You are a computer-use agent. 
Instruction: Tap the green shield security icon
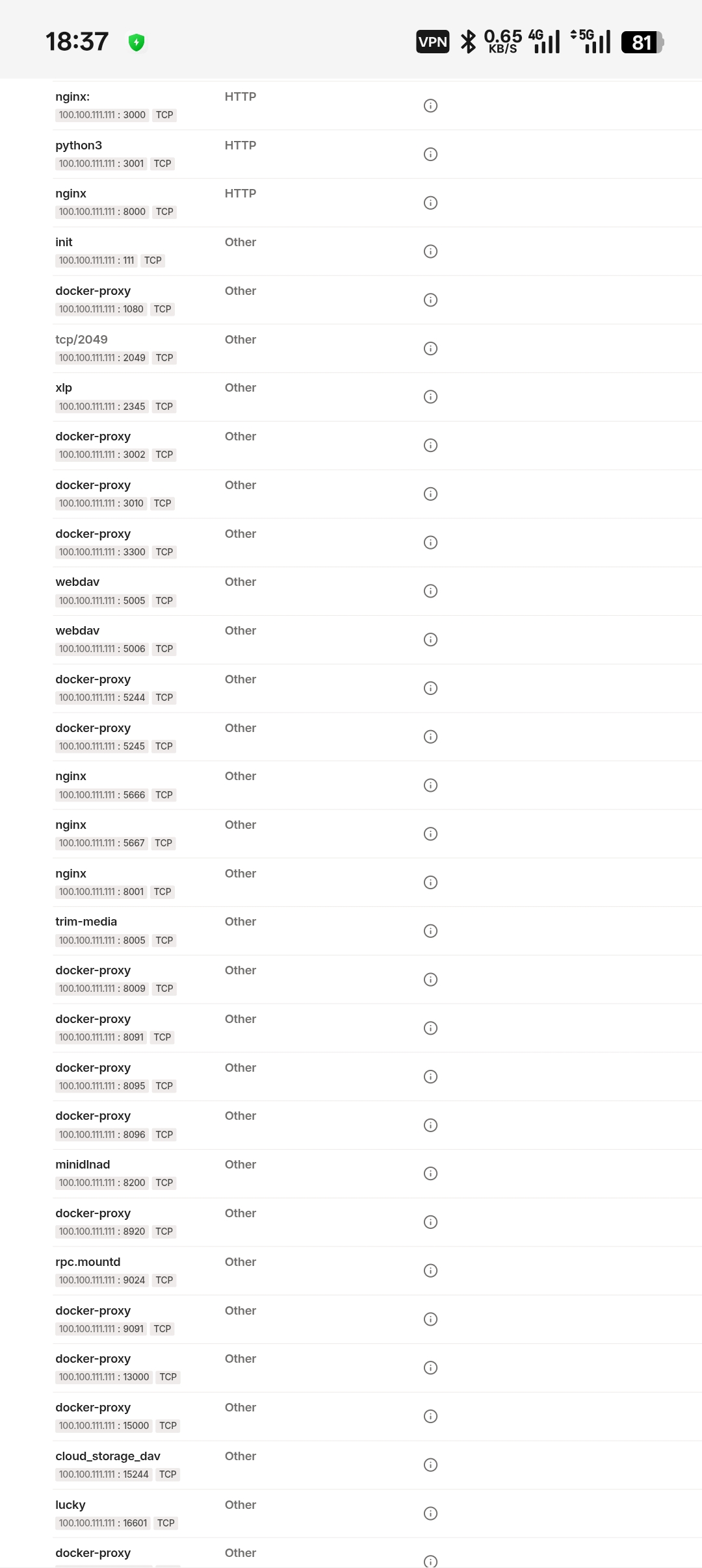point(136,42)
